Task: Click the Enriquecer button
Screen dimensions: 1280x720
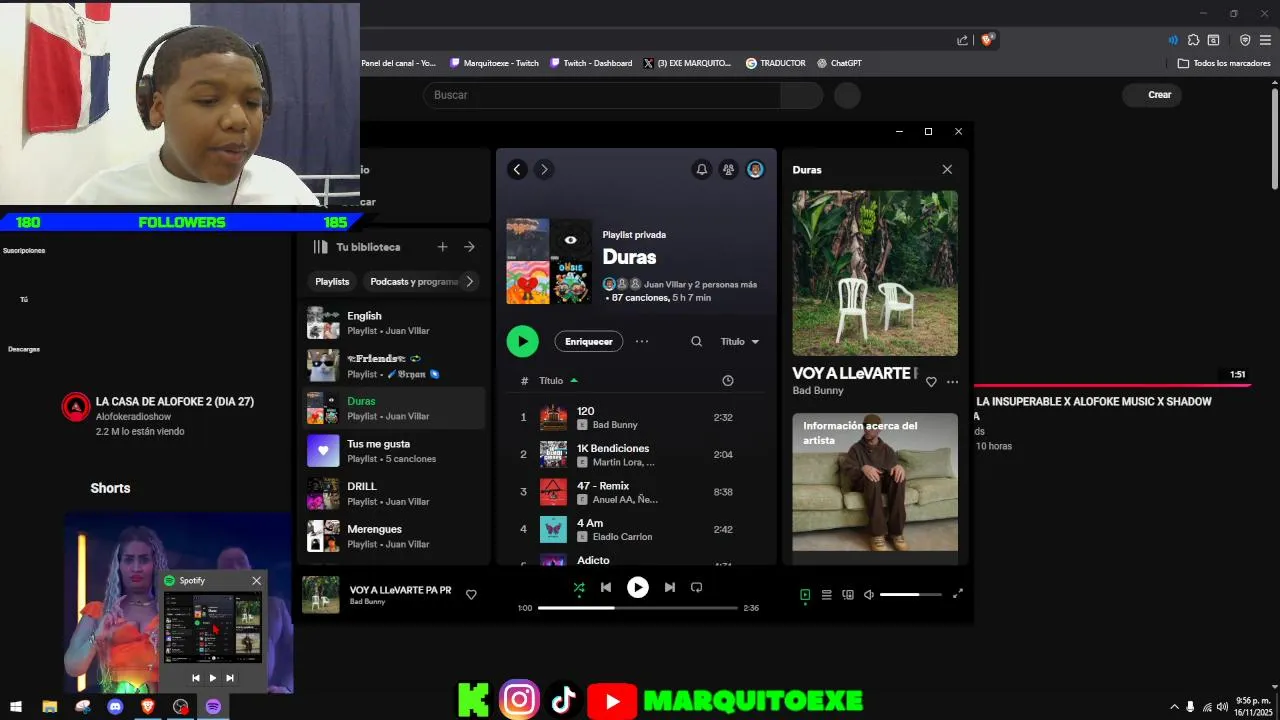Action: [x=589, y=342]
